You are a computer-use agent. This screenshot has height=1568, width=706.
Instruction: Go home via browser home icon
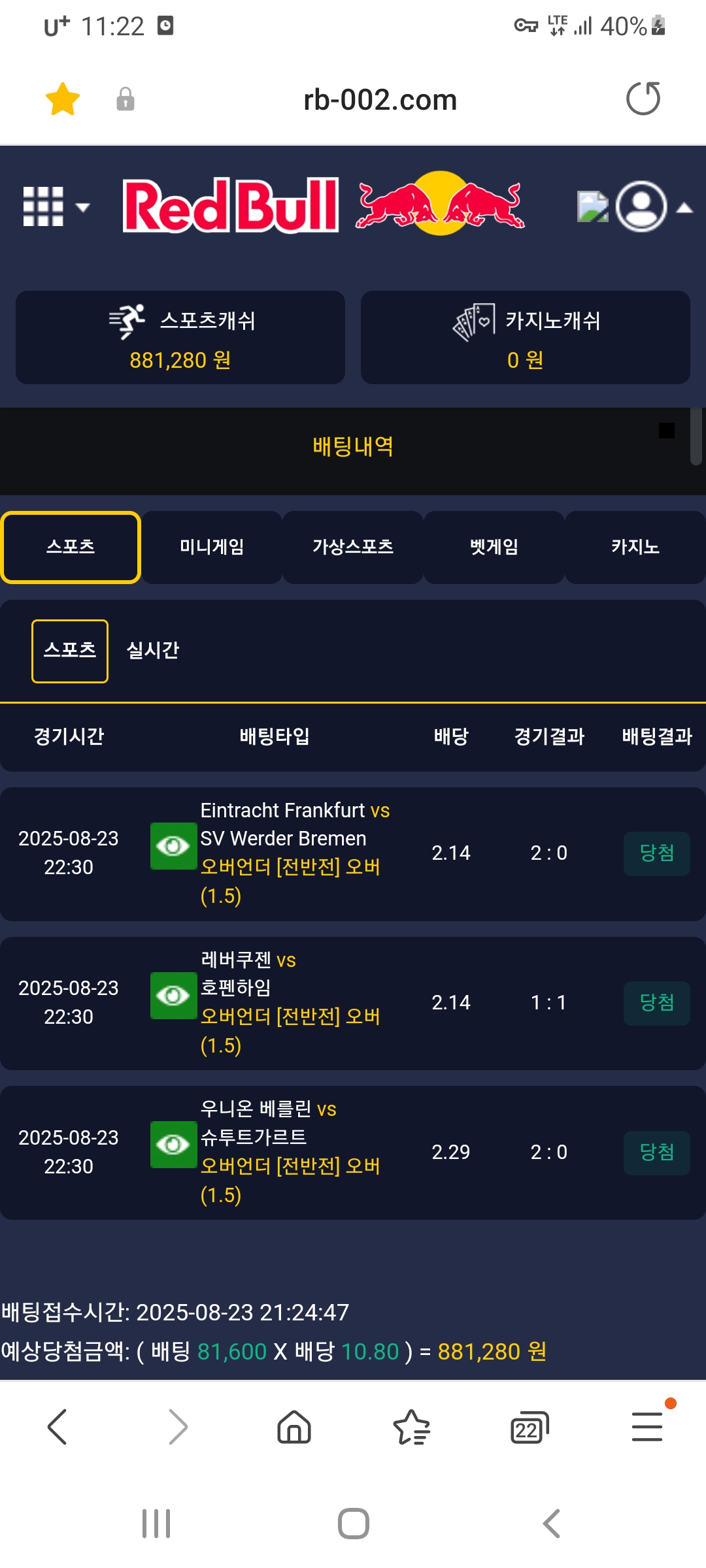coord(294,1426)
